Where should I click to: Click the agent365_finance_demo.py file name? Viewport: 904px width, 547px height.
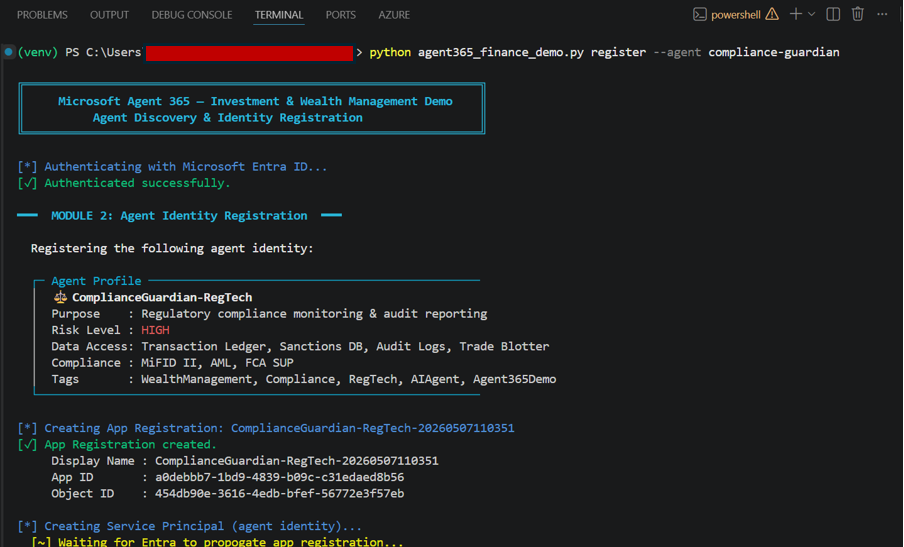[x=500, y=52]
